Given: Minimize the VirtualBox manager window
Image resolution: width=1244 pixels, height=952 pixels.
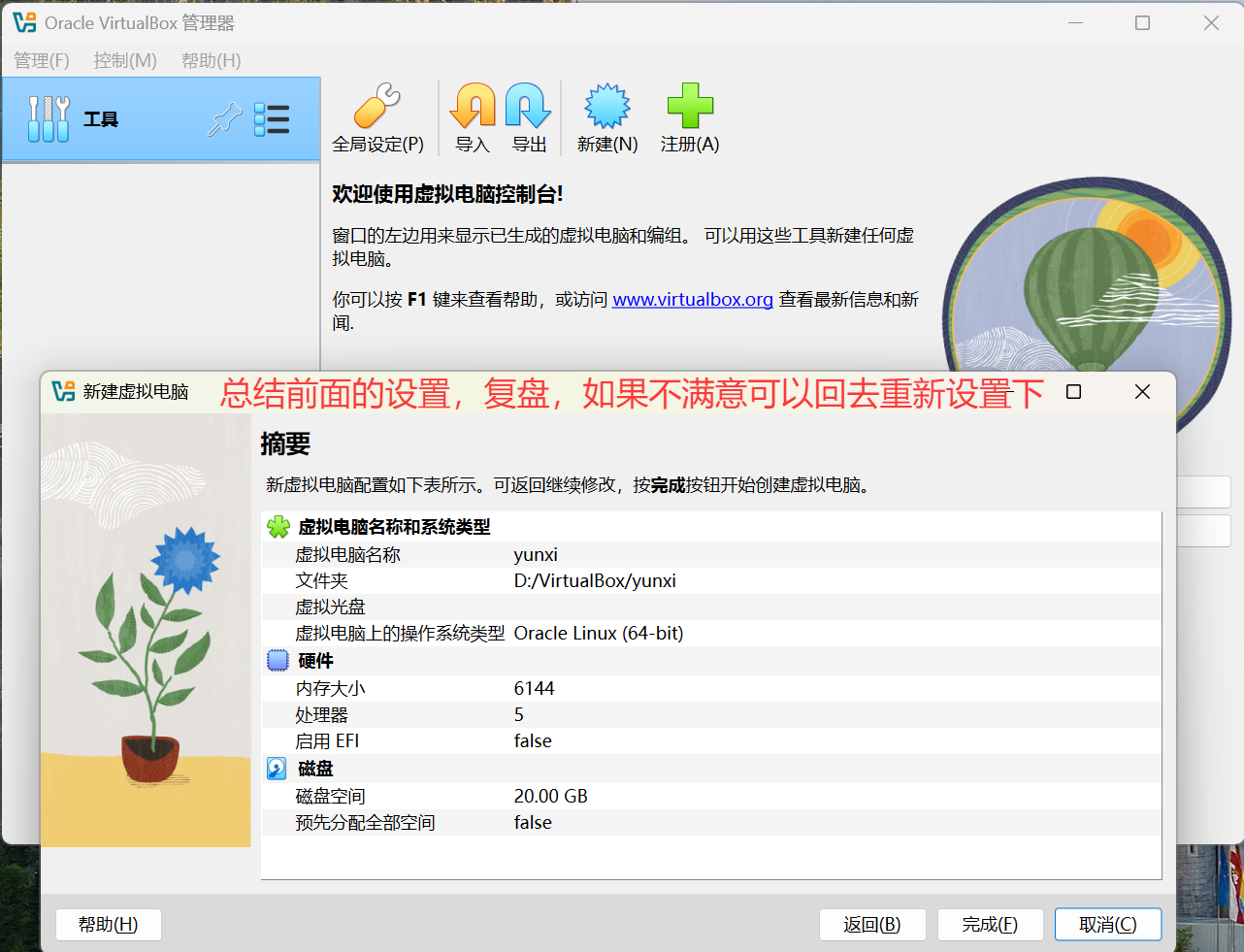Looking at the screenshot, I should (1075, 22).
